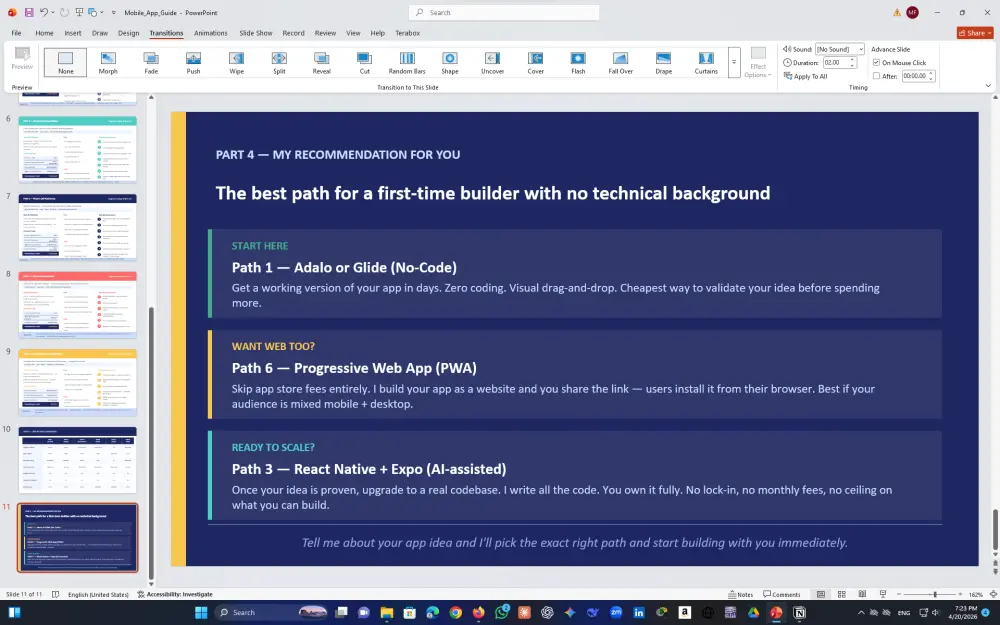This screenshot has height=625, width=1000.
Task: Switch to Normal view in status bar
Action: coord(821,594)
